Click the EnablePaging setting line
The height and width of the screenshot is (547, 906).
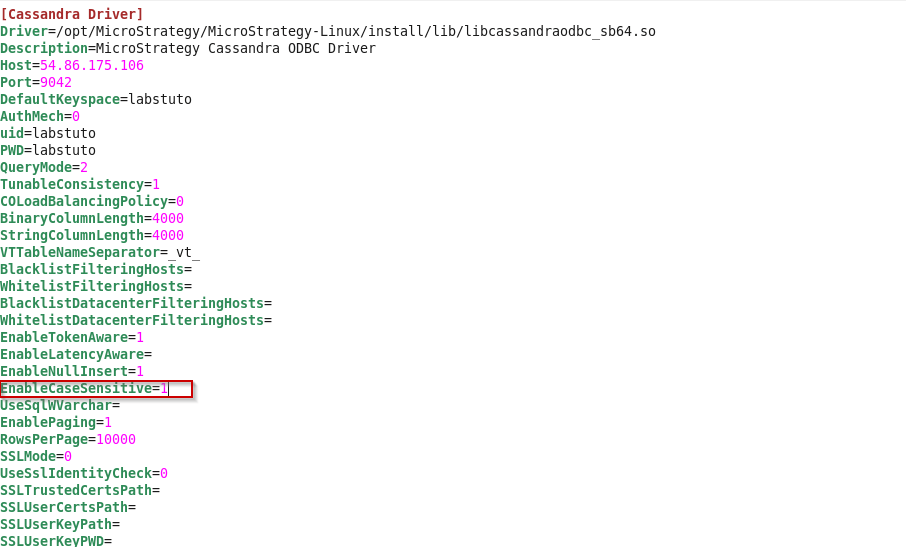56,422
